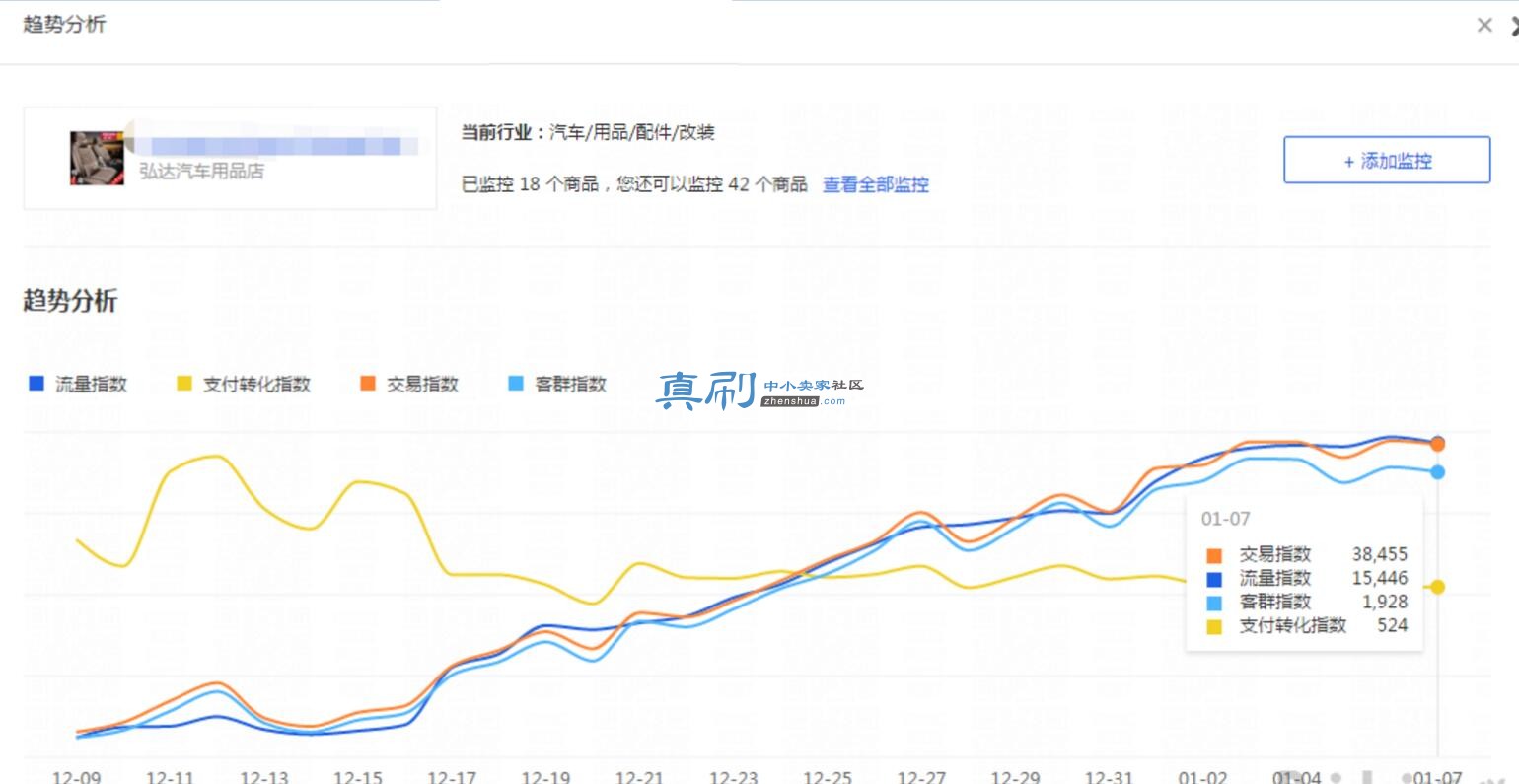Toggle the 客群指数 legend series
Screen dimensions: 1519x784
[557, 384]
